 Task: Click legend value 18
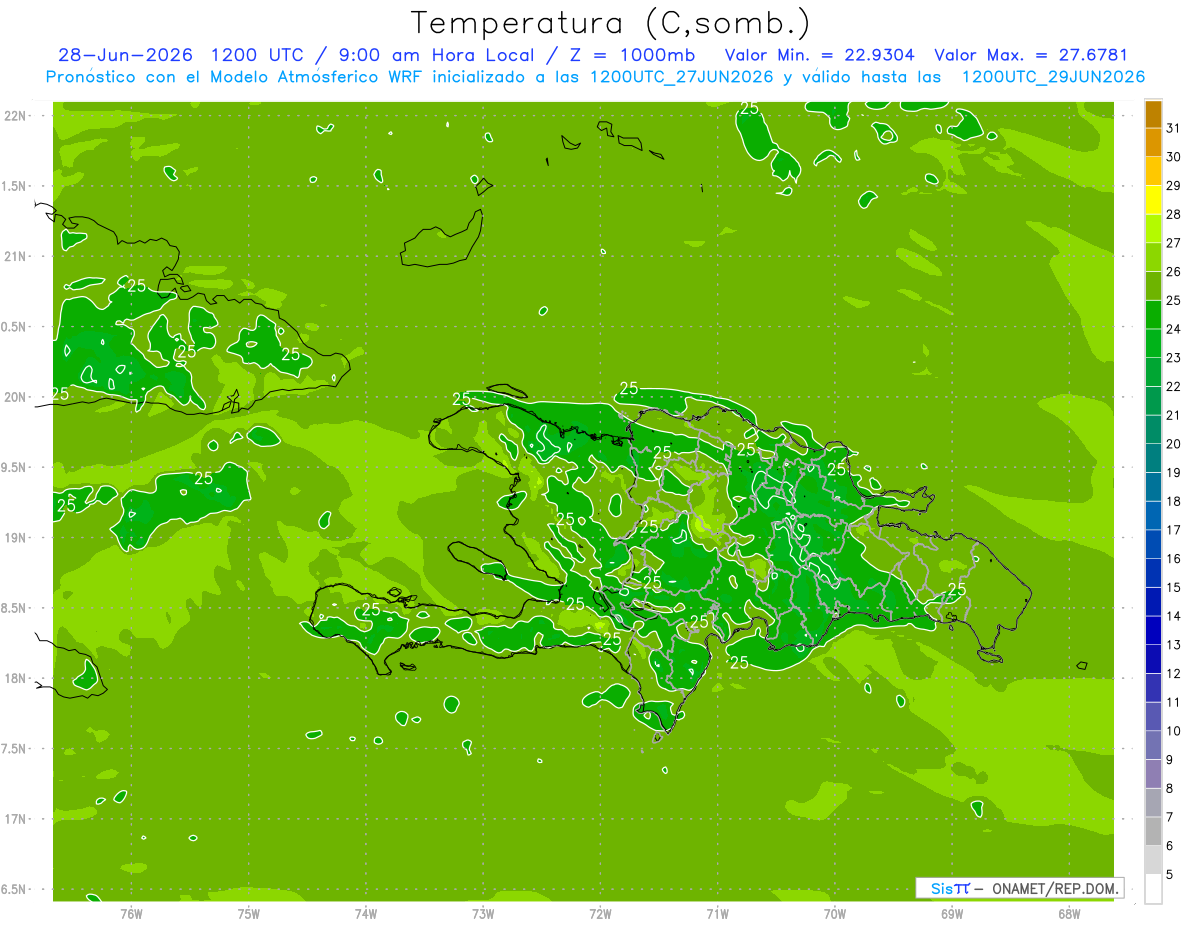click(x=1174, y=502)
